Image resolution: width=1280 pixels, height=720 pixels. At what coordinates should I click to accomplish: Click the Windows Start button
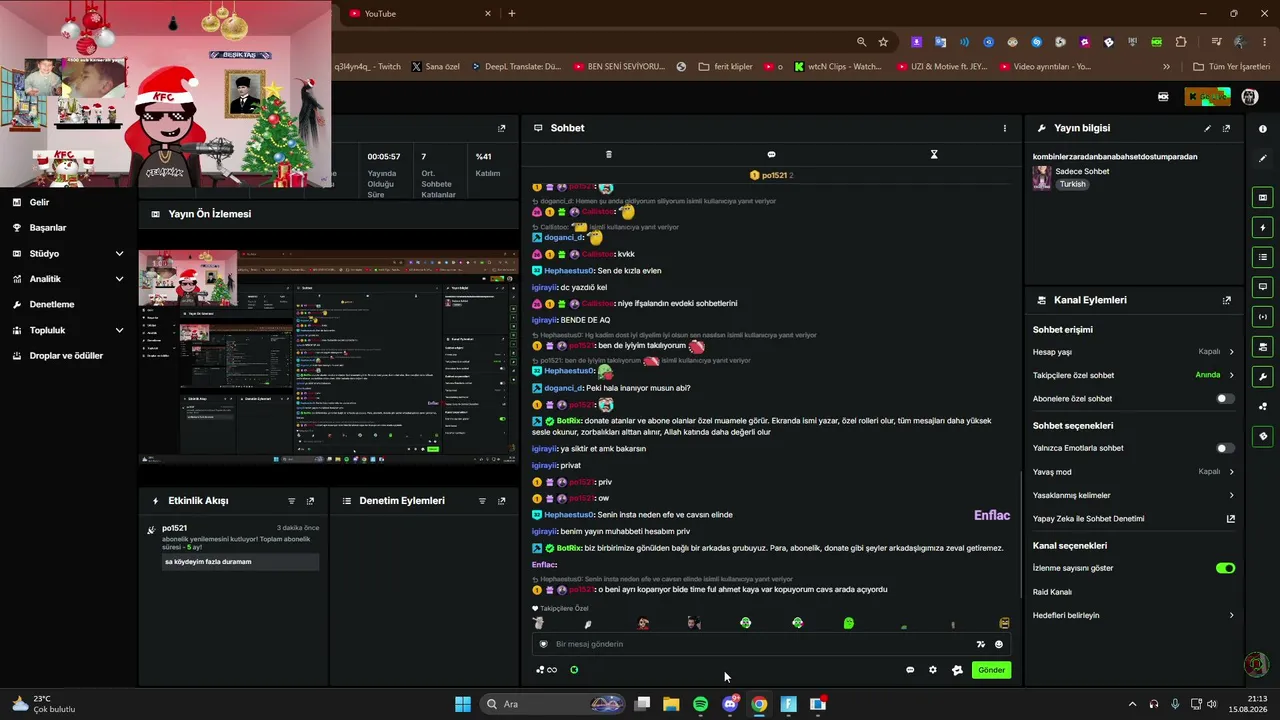(463, 704)
